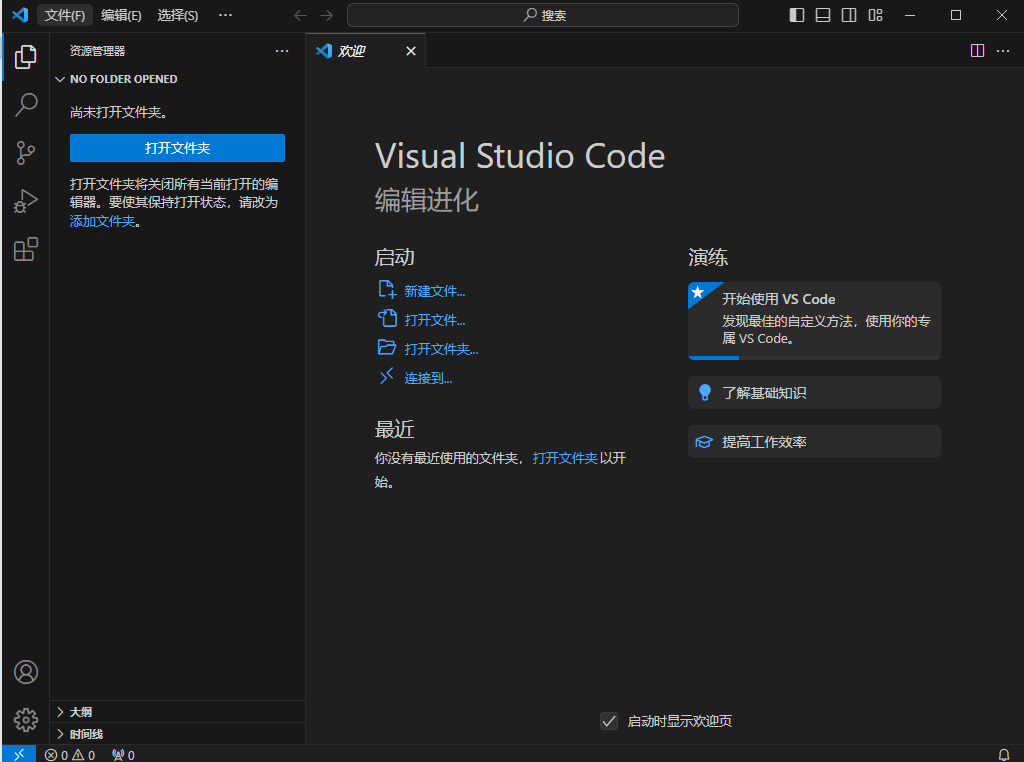1024x762 pixels.
Task: Click the lightbulb icon on 了解基础知识
Action: [705, 392]
